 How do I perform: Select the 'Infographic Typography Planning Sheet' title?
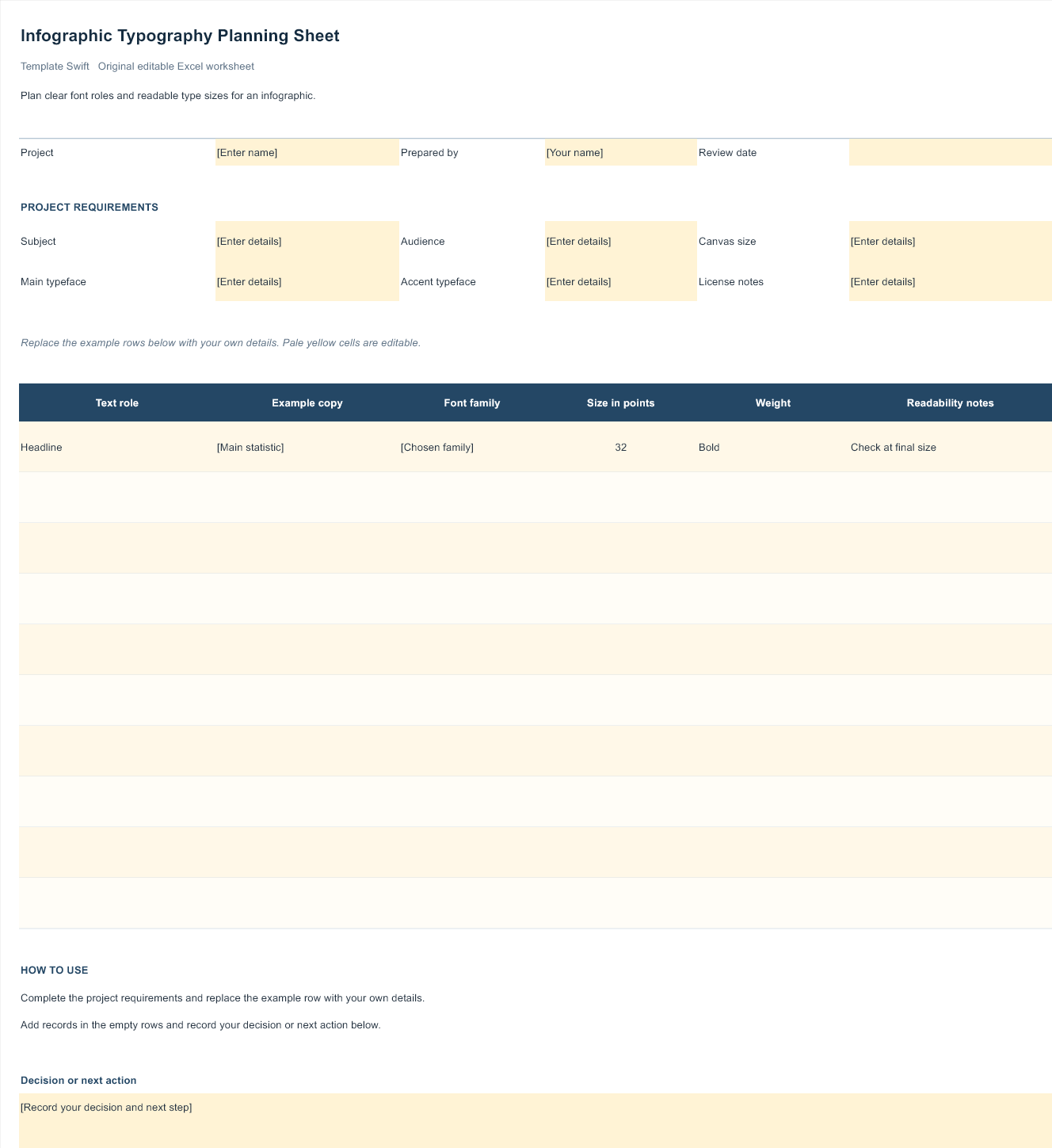coord(180,36)
